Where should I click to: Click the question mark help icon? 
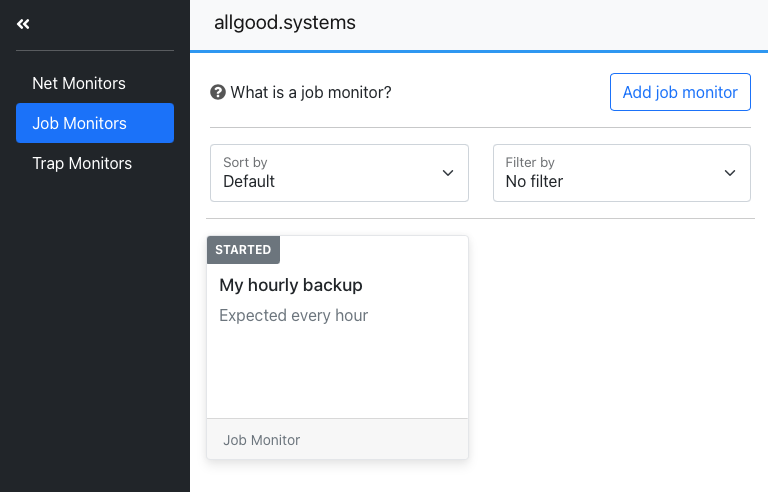pos(217,92)
